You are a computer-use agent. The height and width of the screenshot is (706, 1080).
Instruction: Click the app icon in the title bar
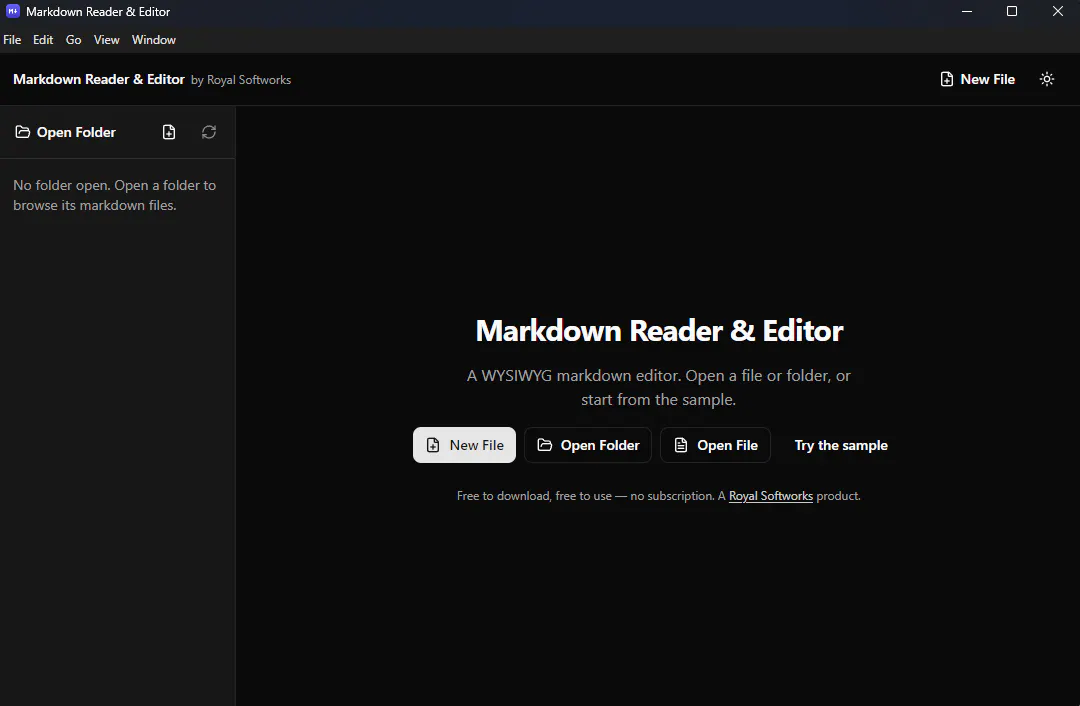click(12, 11)
